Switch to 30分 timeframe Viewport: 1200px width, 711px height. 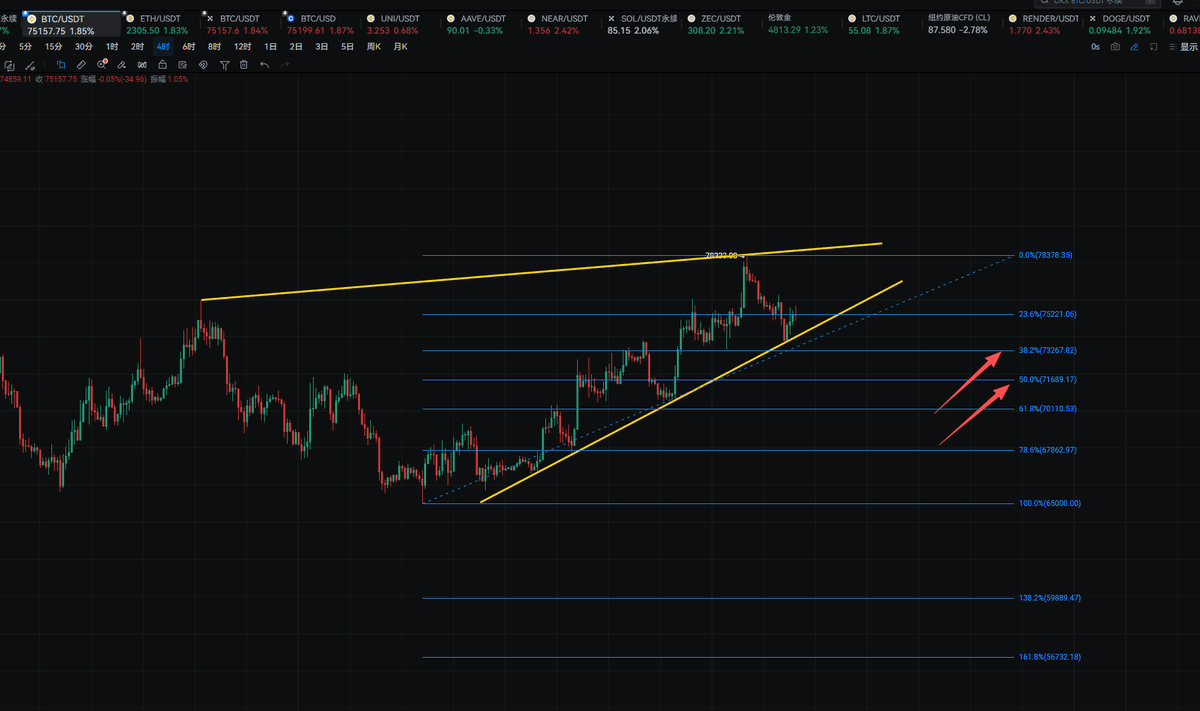point(84,47)
